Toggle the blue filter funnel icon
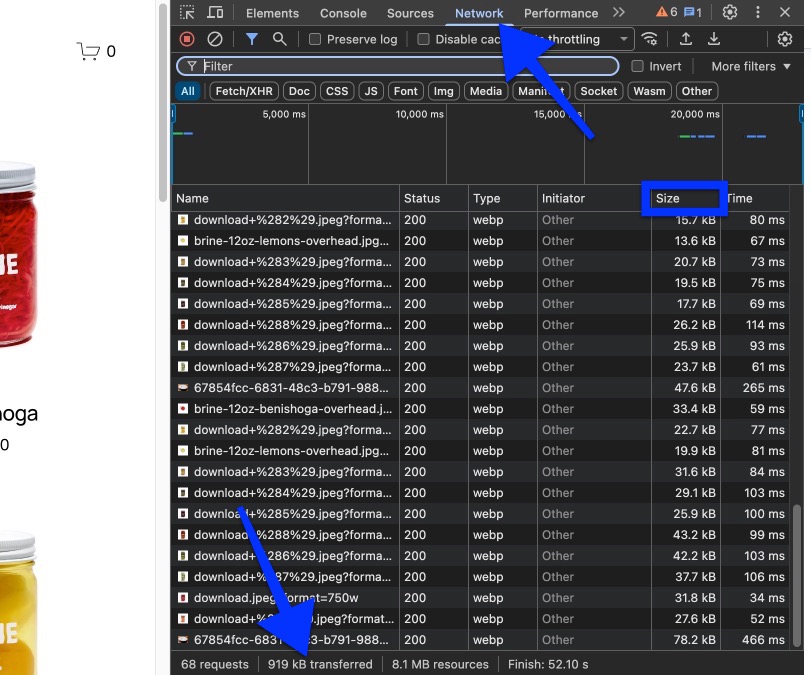 point(251,39)
